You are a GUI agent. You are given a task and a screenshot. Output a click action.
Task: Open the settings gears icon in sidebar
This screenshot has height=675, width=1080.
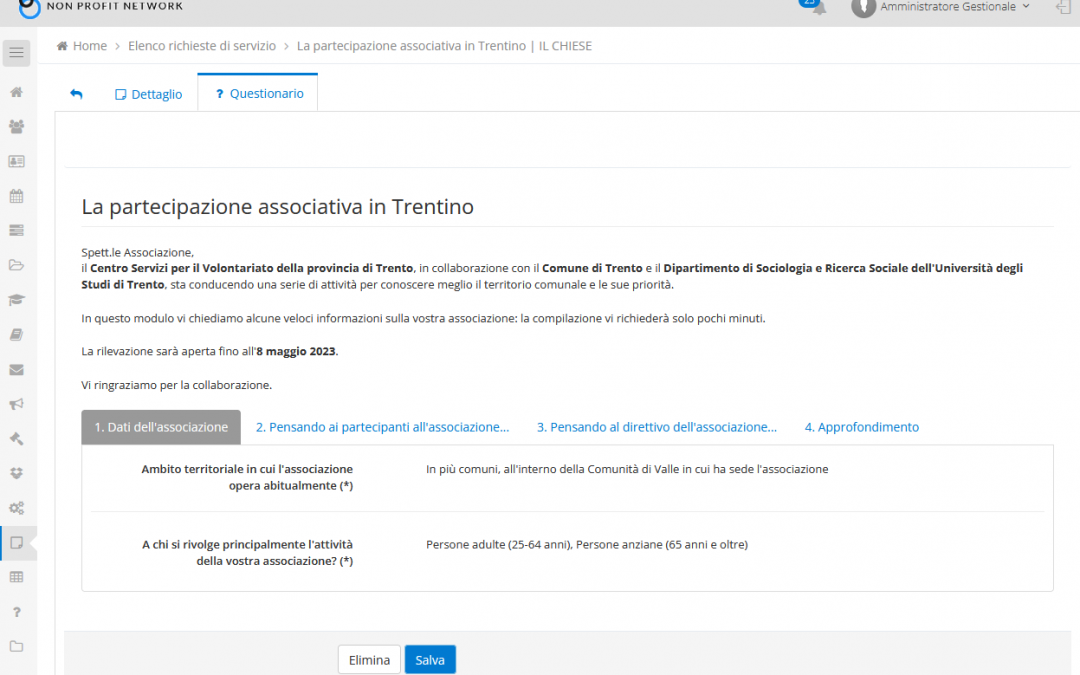tap(17, 508)
